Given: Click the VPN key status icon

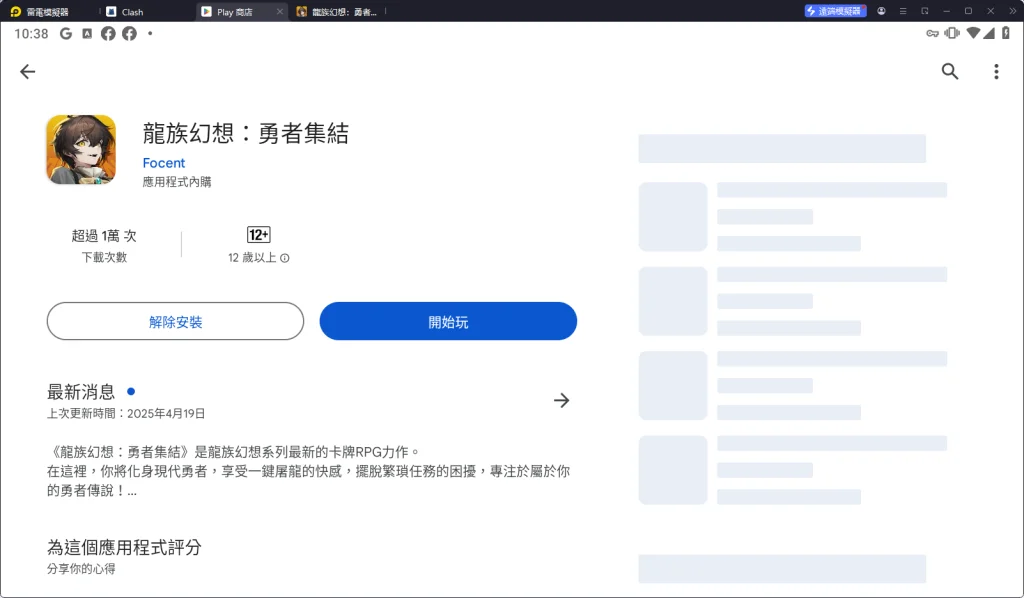Looking at the screenshot, I should click(933, 33).
